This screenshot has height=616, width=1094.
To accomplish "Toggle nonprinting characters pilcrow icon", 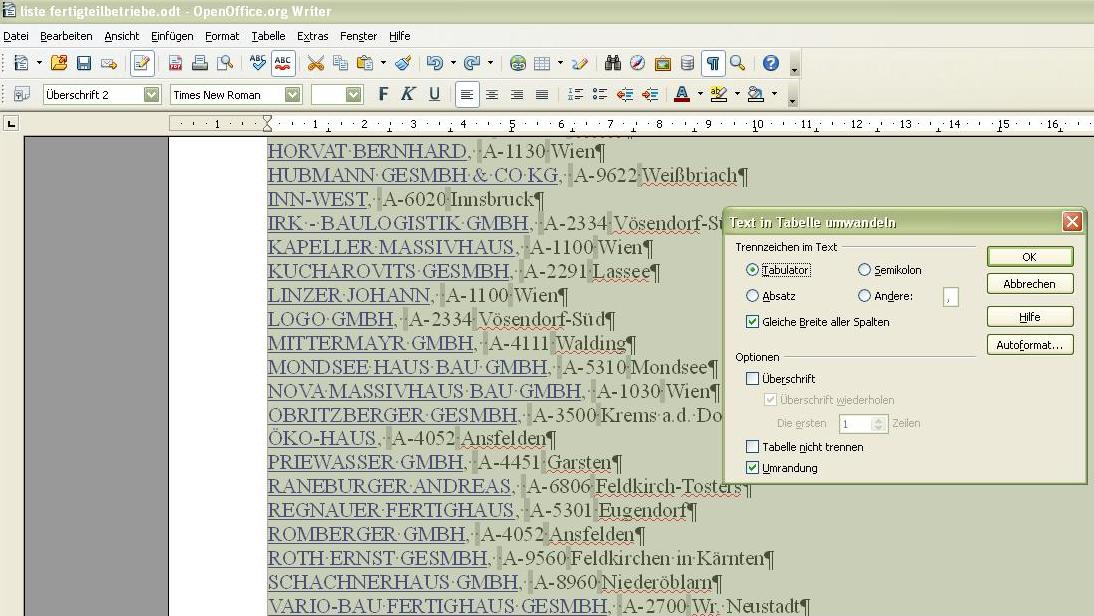I will pos(712,63).
